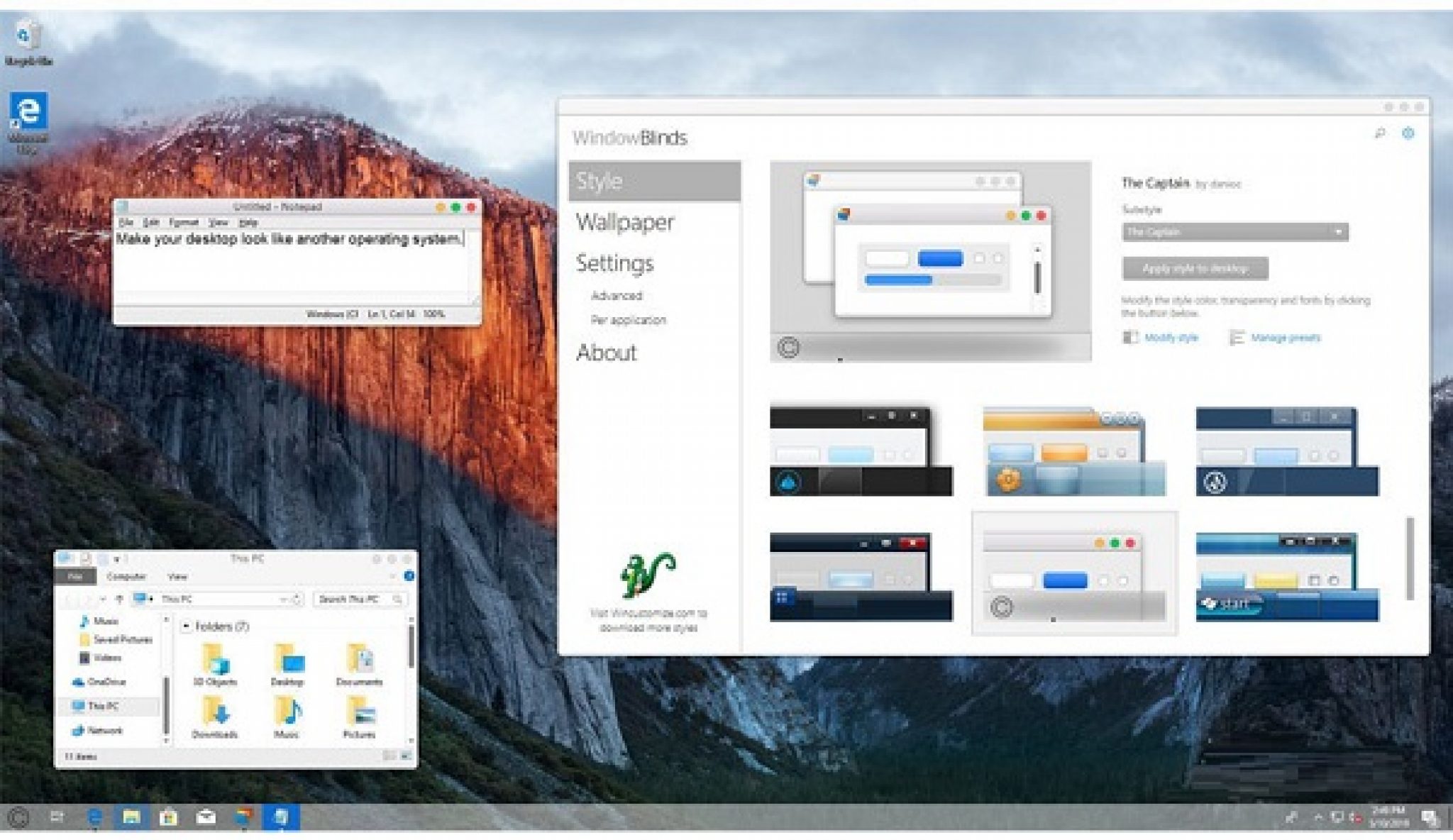Open the View tab in File Explorer
The image size is (1453, 840).
[177, 576]
